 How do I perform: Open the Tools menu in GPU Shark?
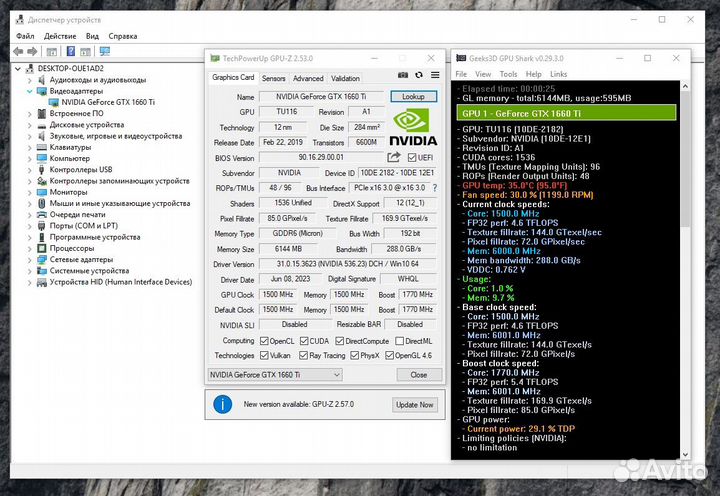point(508,74)
